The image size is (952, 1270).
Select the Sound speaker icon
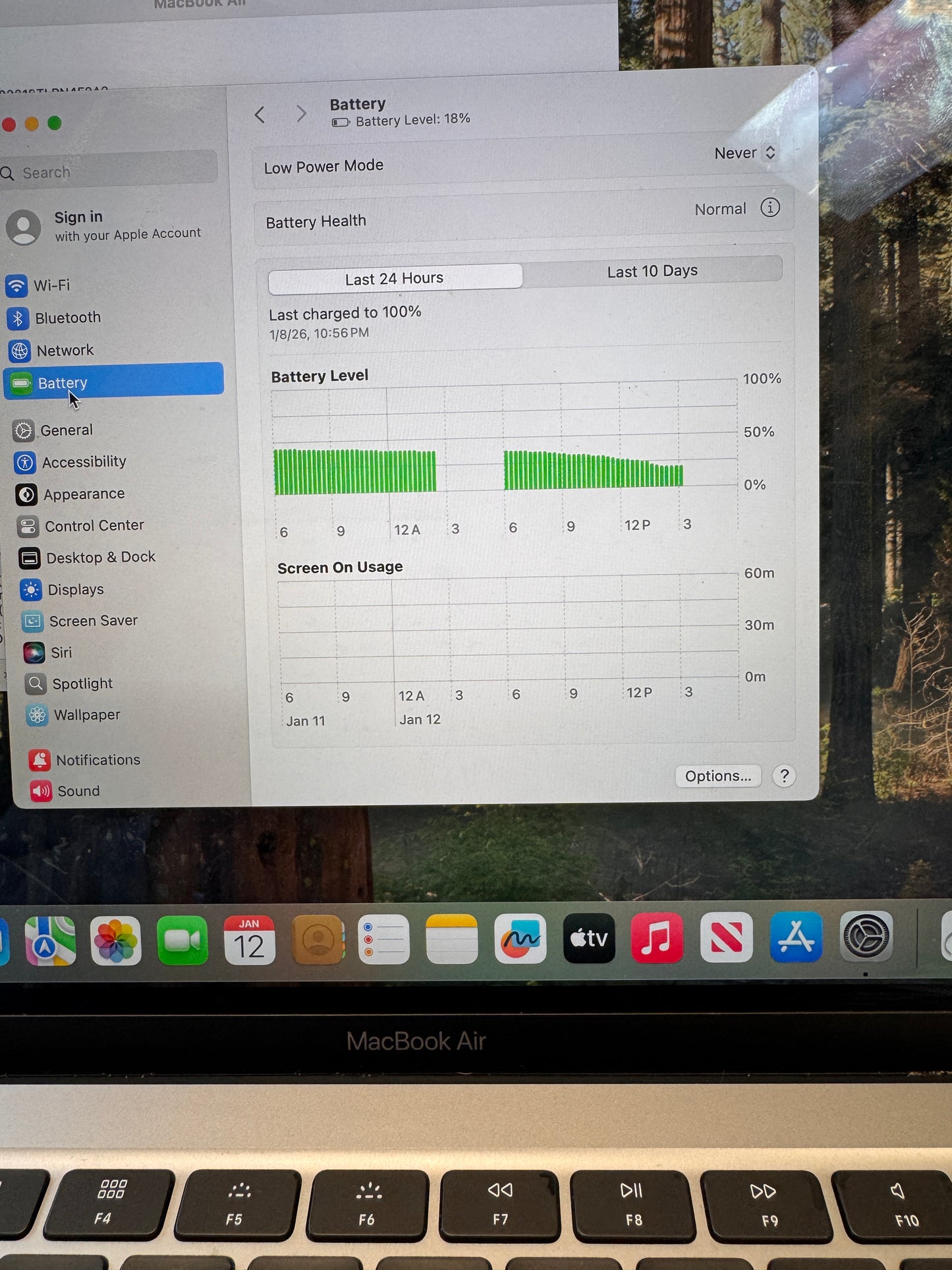point(41,791)
